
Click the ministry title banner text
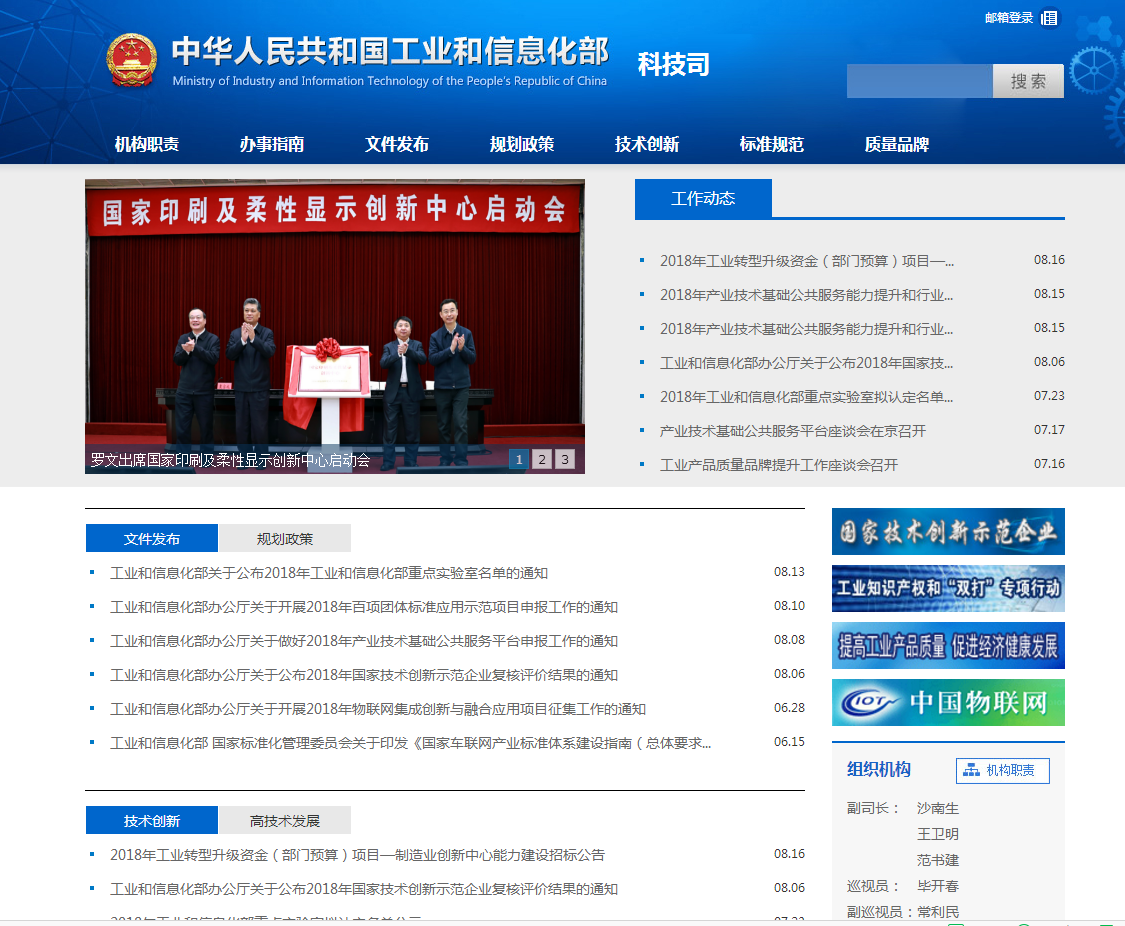point(390,60)
